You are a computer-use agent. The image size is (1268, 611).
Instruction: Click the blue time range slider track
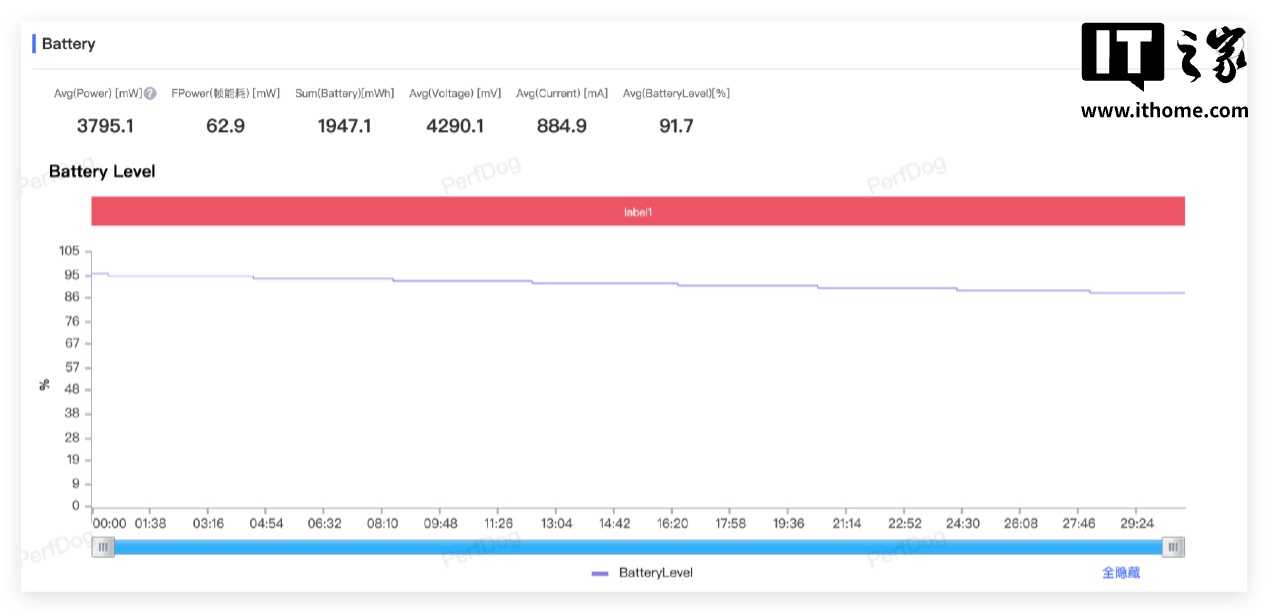[x=640, y=547]
